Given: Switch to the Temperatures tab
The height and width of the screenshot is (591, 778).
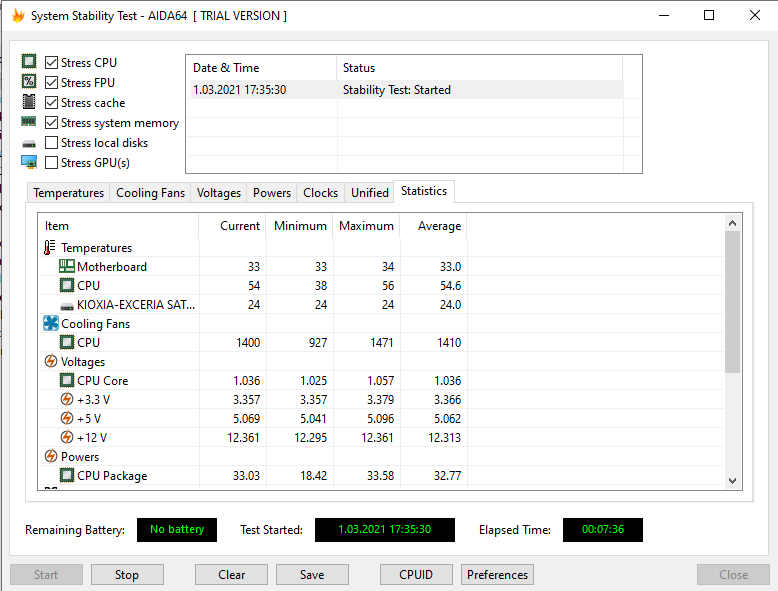Looking at the screenshot, I should pos(68,193).
